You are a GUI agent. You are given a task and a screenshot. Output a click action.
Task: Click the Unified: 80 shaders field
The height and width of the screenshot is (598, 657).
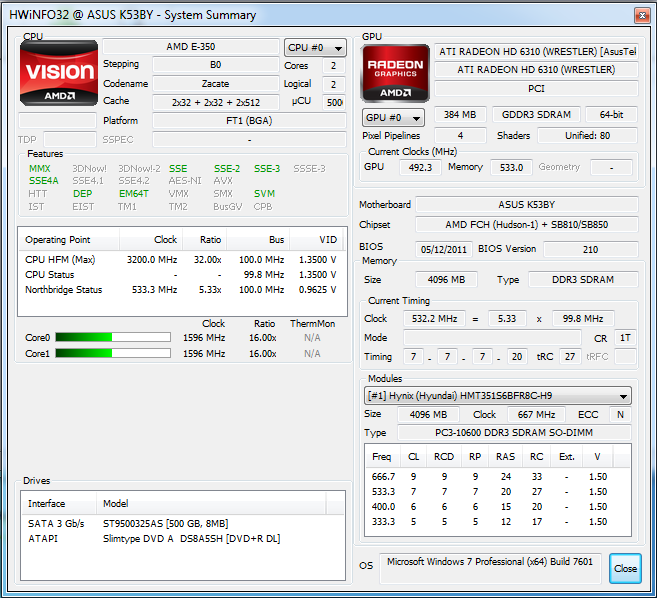pos(587,135)
